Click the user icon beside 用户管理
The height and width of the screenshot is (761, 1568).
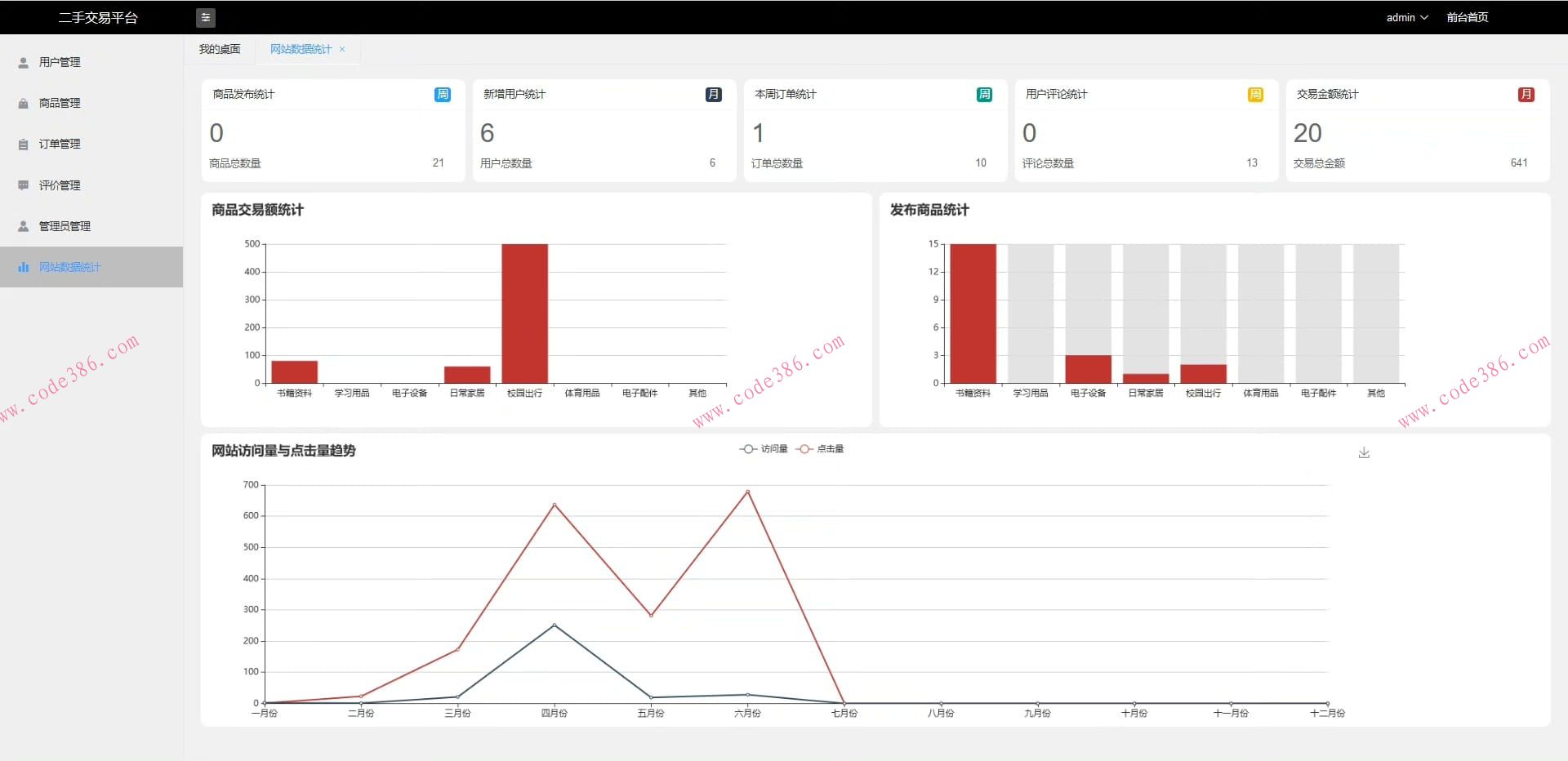click(x=24, y=62)
